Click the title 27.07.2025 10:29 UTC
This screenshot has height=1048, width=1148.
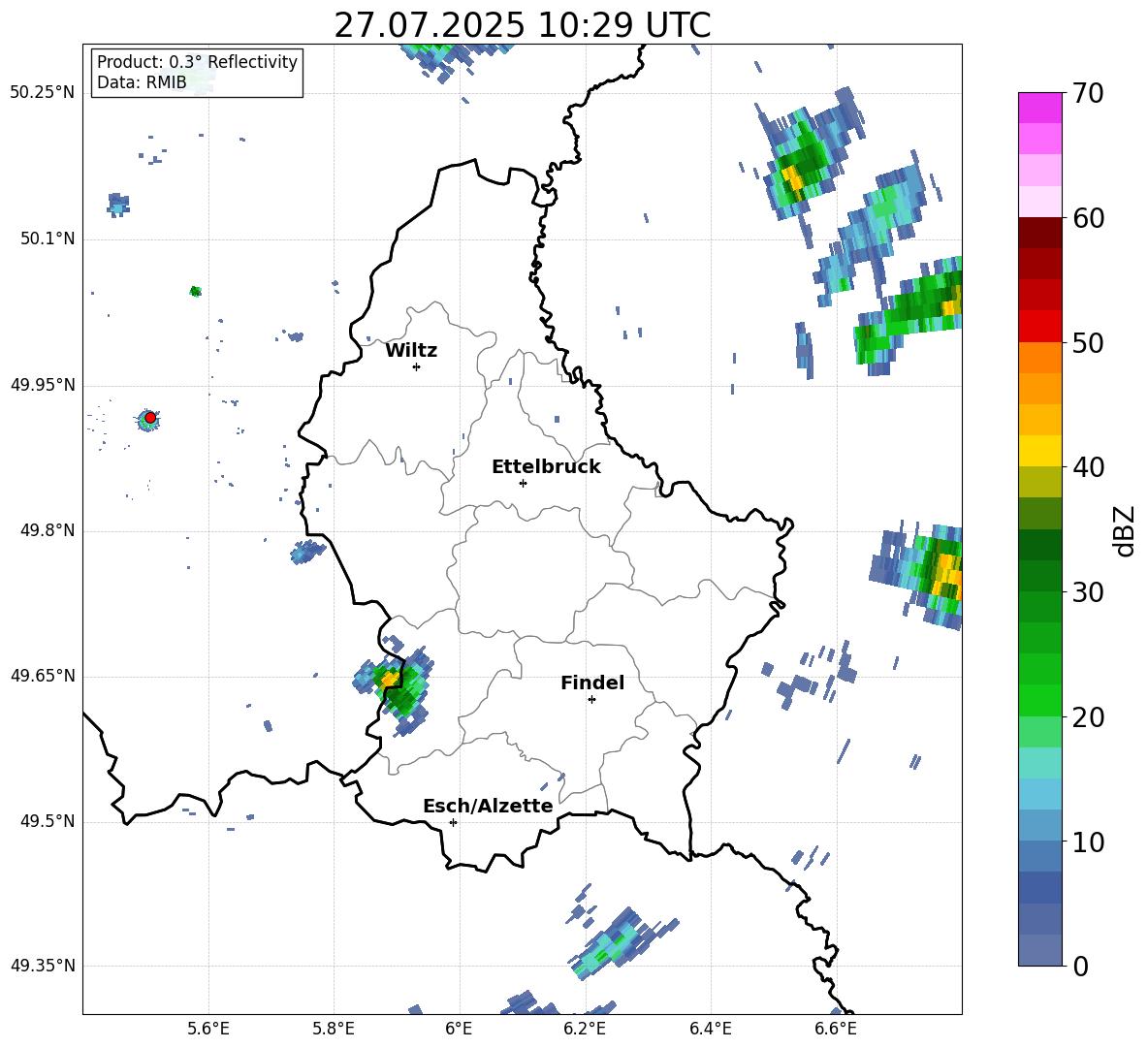pos(522,25)
